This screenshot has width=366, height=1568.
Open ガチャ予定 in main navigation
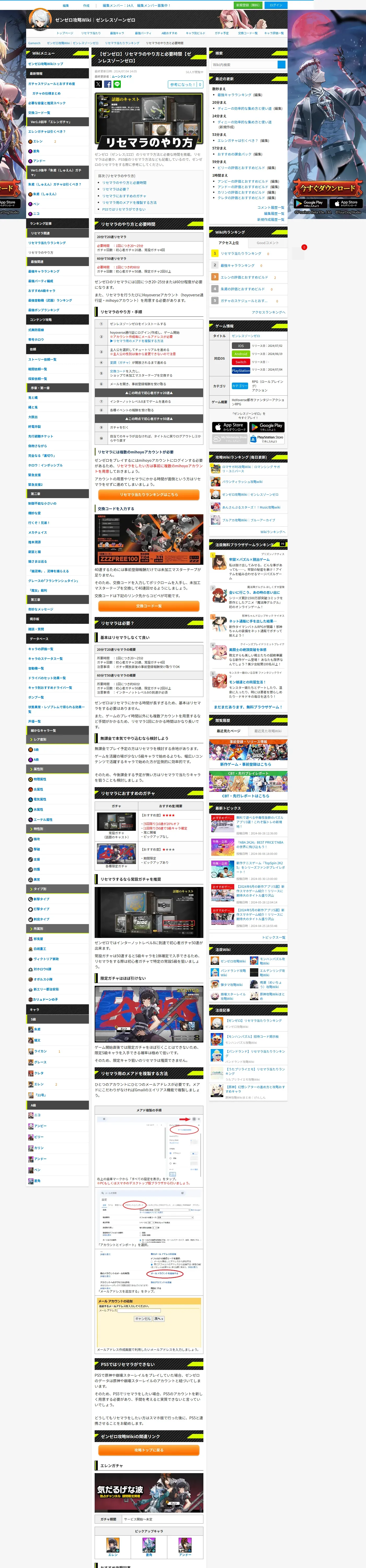(222, 33)
